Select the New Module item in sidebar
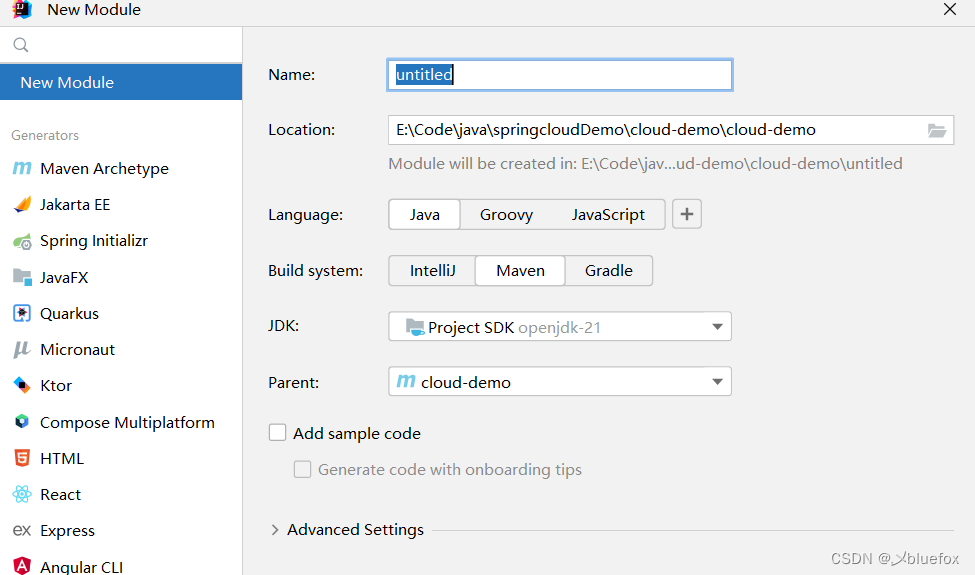 pos(121,82)
